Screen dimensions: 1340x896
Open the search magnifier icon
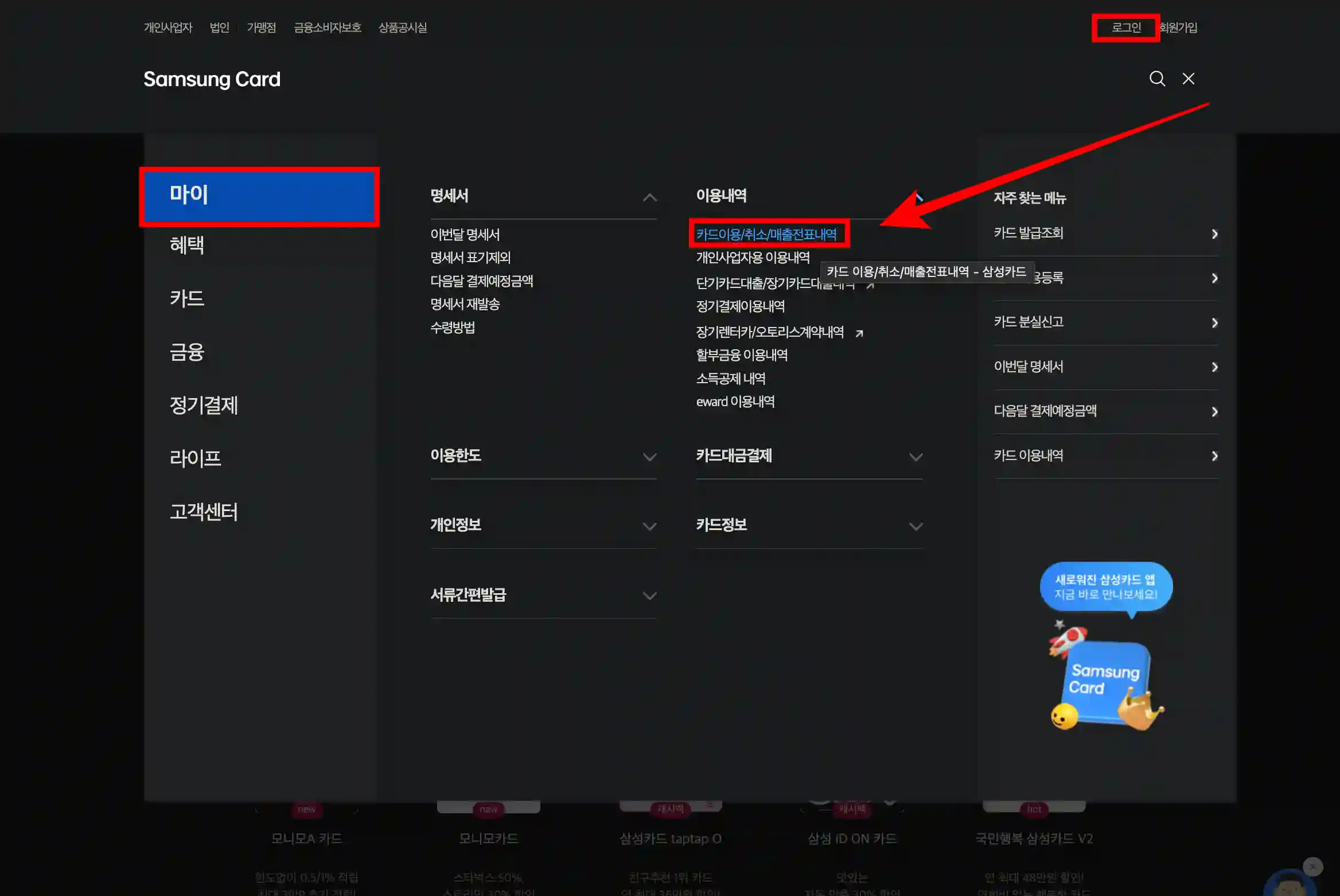(x=1157, y=79)
